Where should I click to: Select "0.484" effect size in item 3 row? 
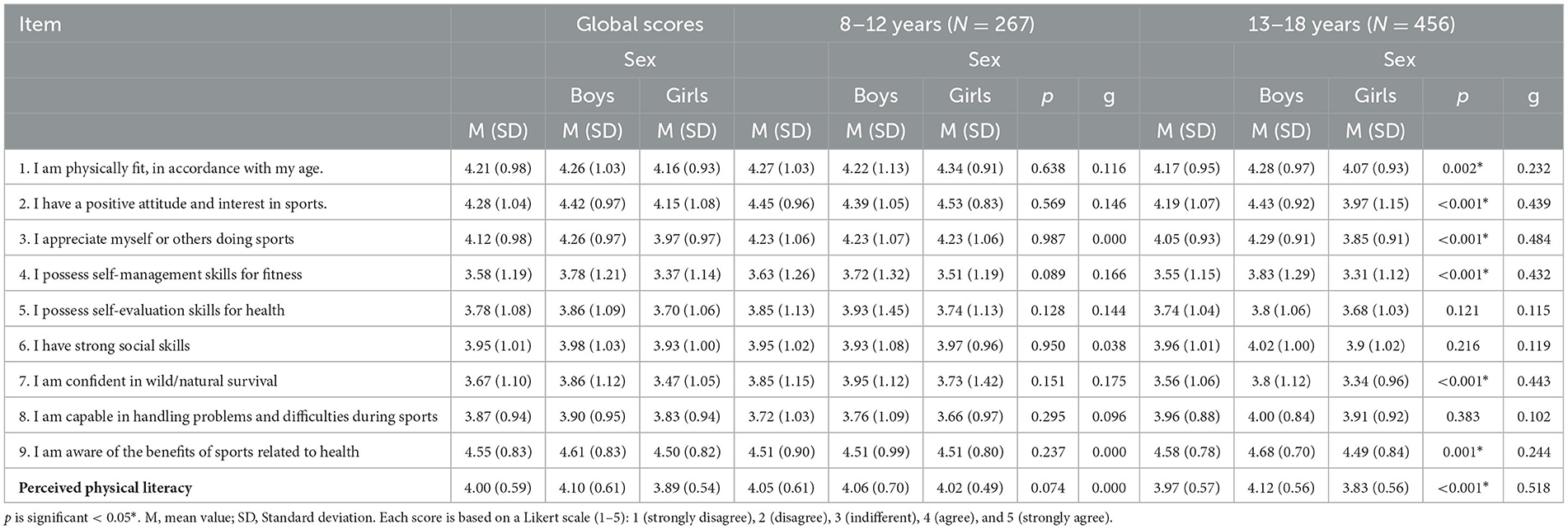[1533, 239]
